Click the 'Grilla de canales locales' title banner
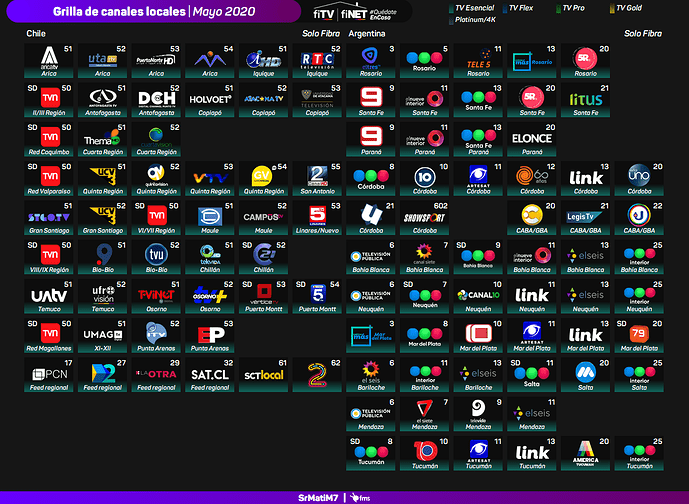The image size is (689, 504). point(154,11)
